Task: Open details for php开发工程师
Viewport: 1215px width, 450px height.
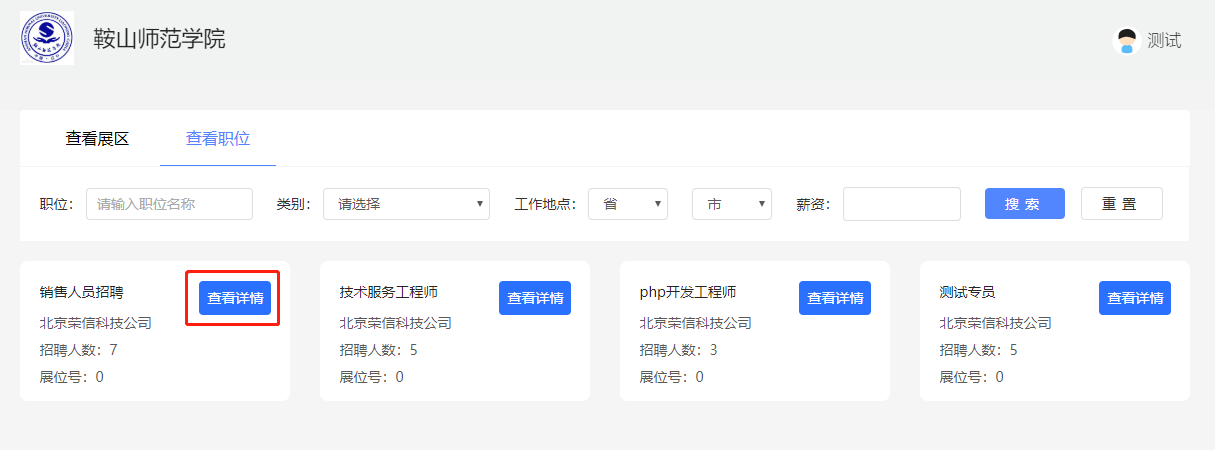Action: point(835,298)
